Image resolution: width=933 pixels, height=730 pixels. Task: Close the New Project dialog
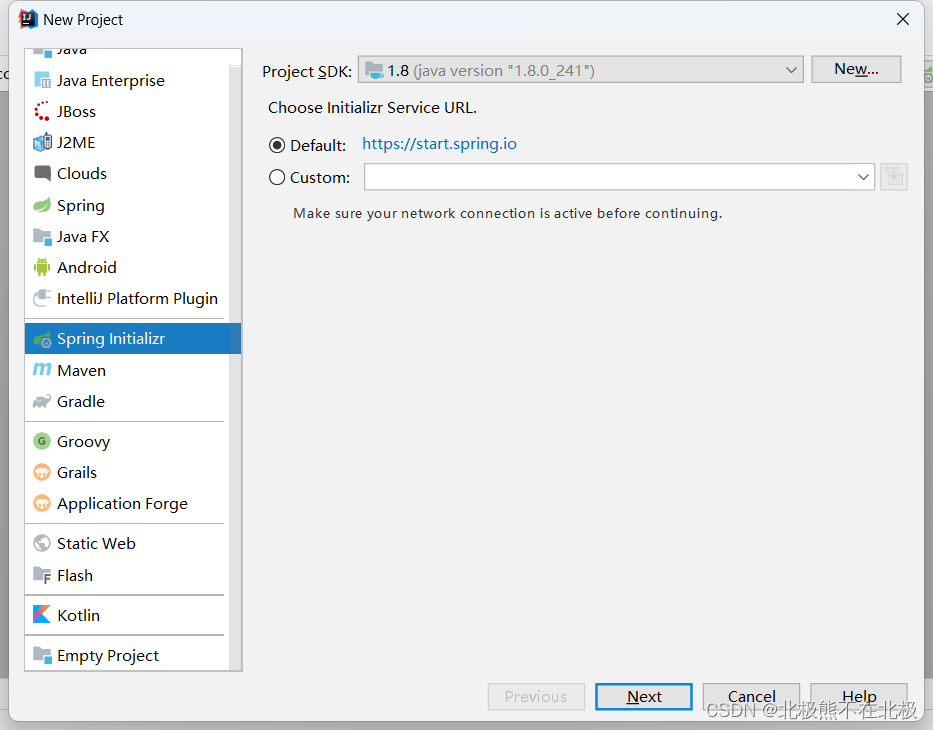click(903, 19)
